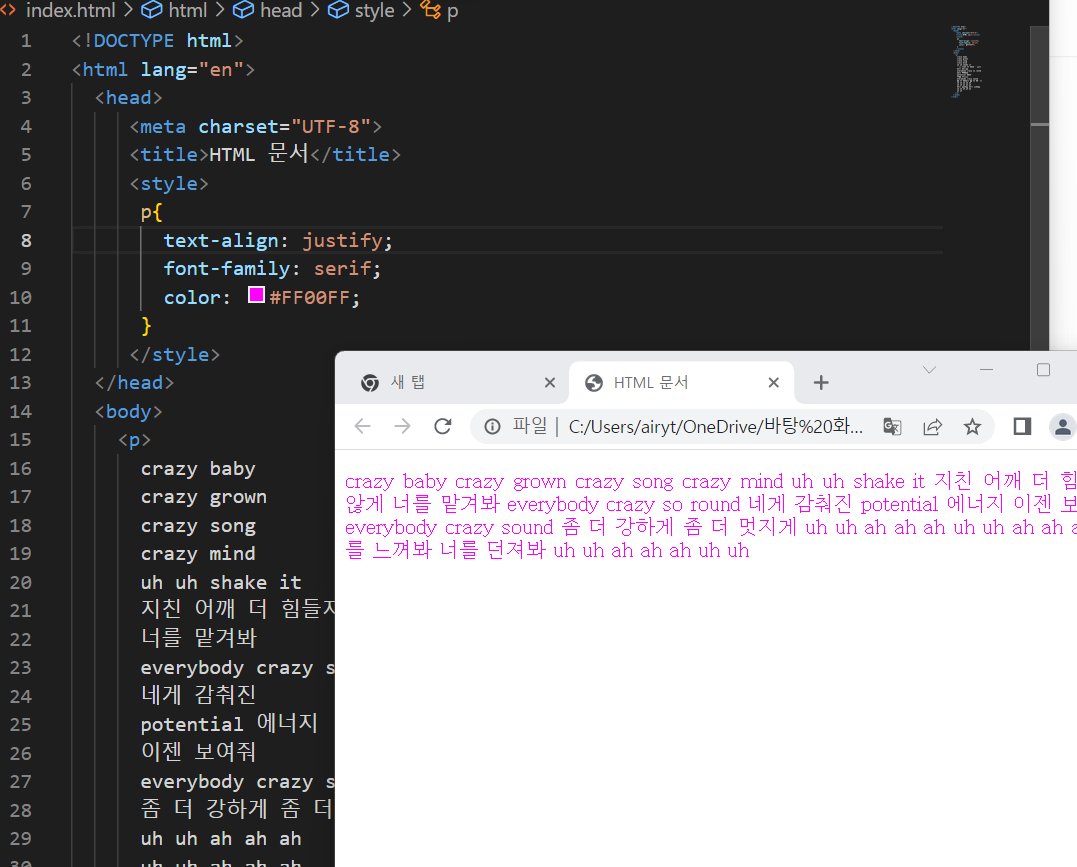This screenshot has height=867, width=1077.
Task: View site information icon in address bar
Action: point(492,427)
